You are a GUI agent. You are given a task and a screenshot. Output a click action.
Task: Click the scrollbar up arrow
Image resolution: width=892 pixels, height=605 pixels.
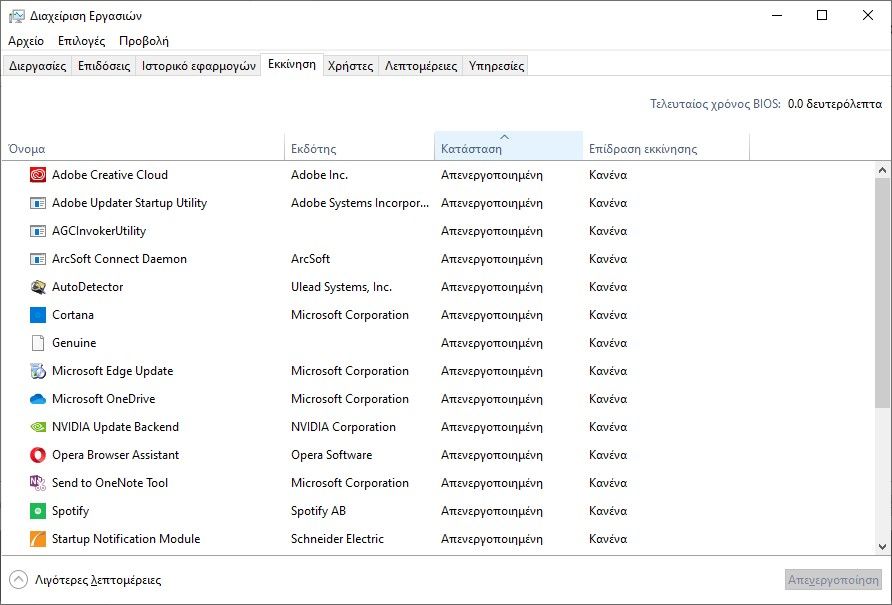pos(882,170)
